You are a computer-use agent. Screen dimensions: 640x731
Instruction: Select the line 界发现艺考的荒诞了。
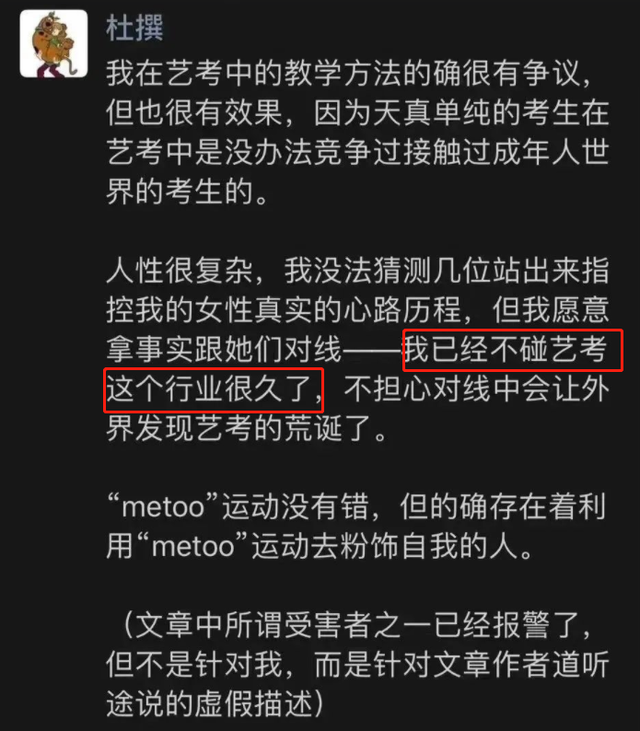click(x=248, y=428)
